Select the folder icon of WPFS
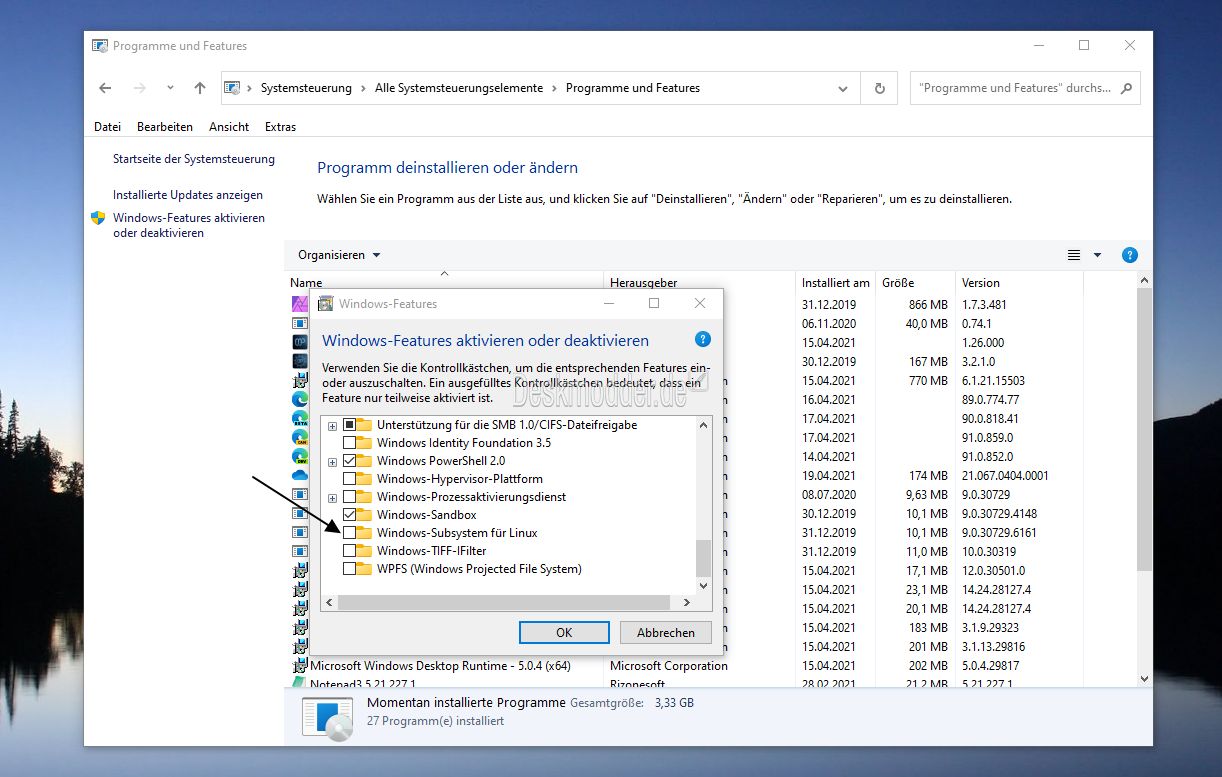Viewport: 1222px width, 777px height. (365, 569)
